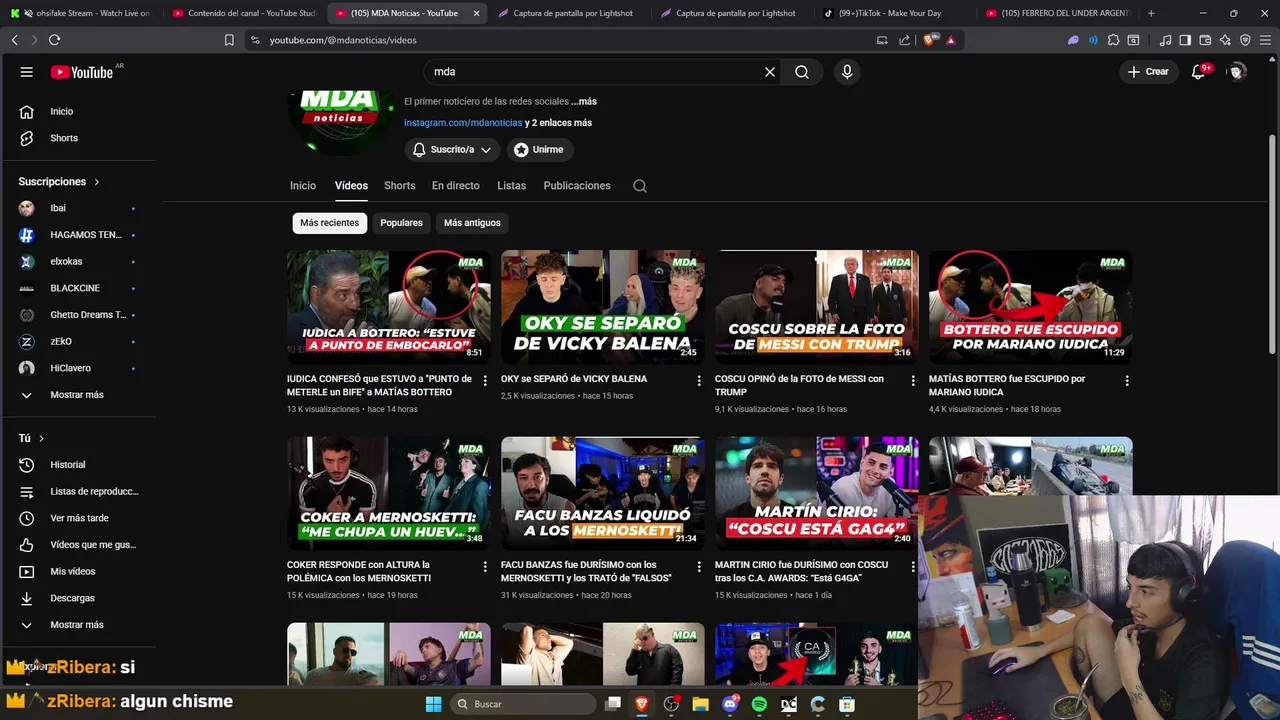This screenshot has height=720, width=1280.
Task: Open options for FACU BANZAS video
Action: [699, 567]
